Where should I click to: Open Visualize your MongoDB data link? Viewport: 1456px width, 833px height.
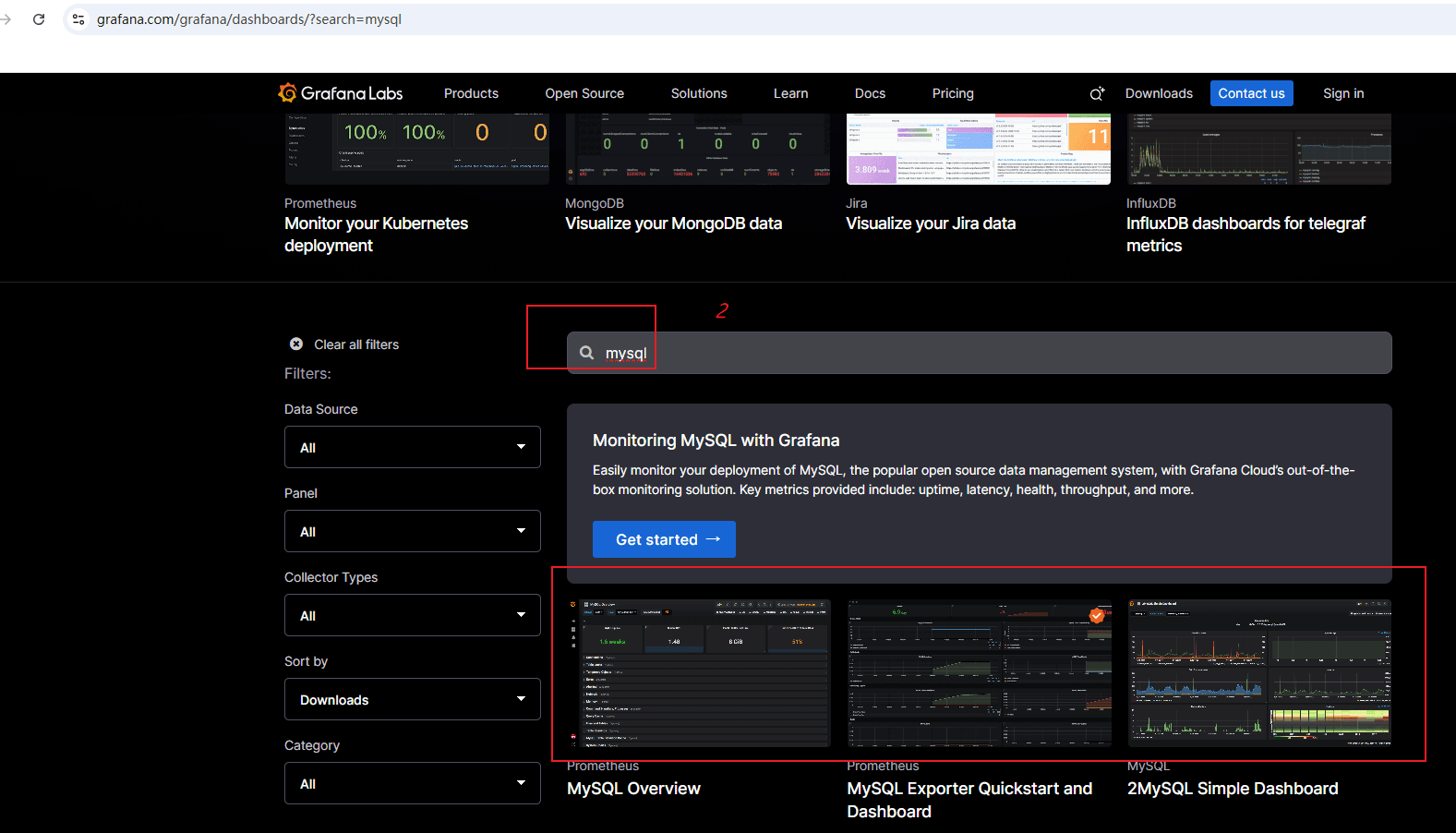click(x=673, y=223)
